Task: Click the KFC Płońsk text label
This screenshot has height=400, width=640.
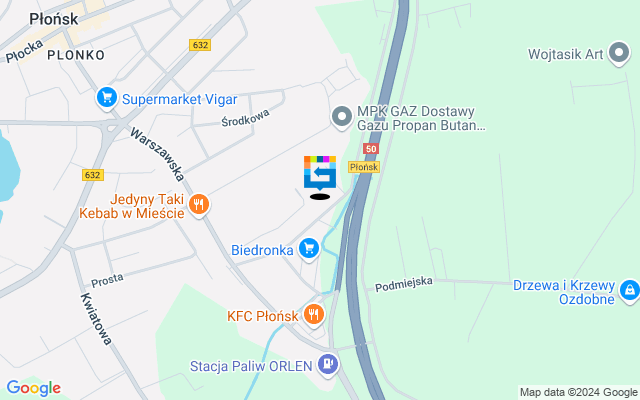Action: (x=263, y=316)
